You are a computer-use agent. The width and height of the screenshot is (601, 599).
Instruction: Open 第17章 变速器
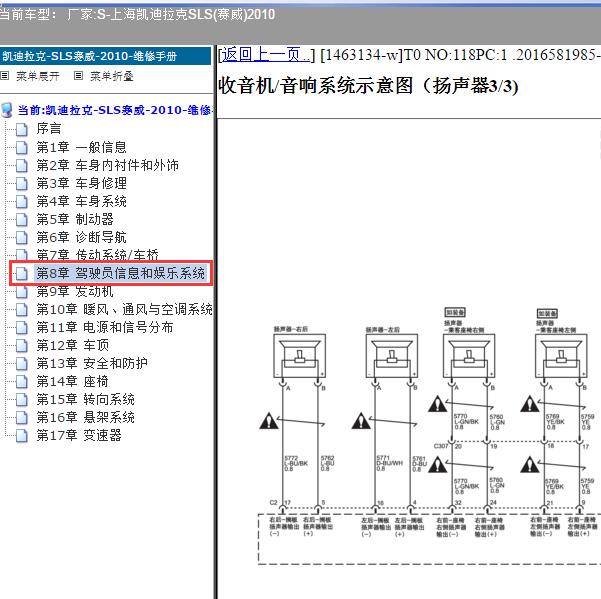[79, 435]
